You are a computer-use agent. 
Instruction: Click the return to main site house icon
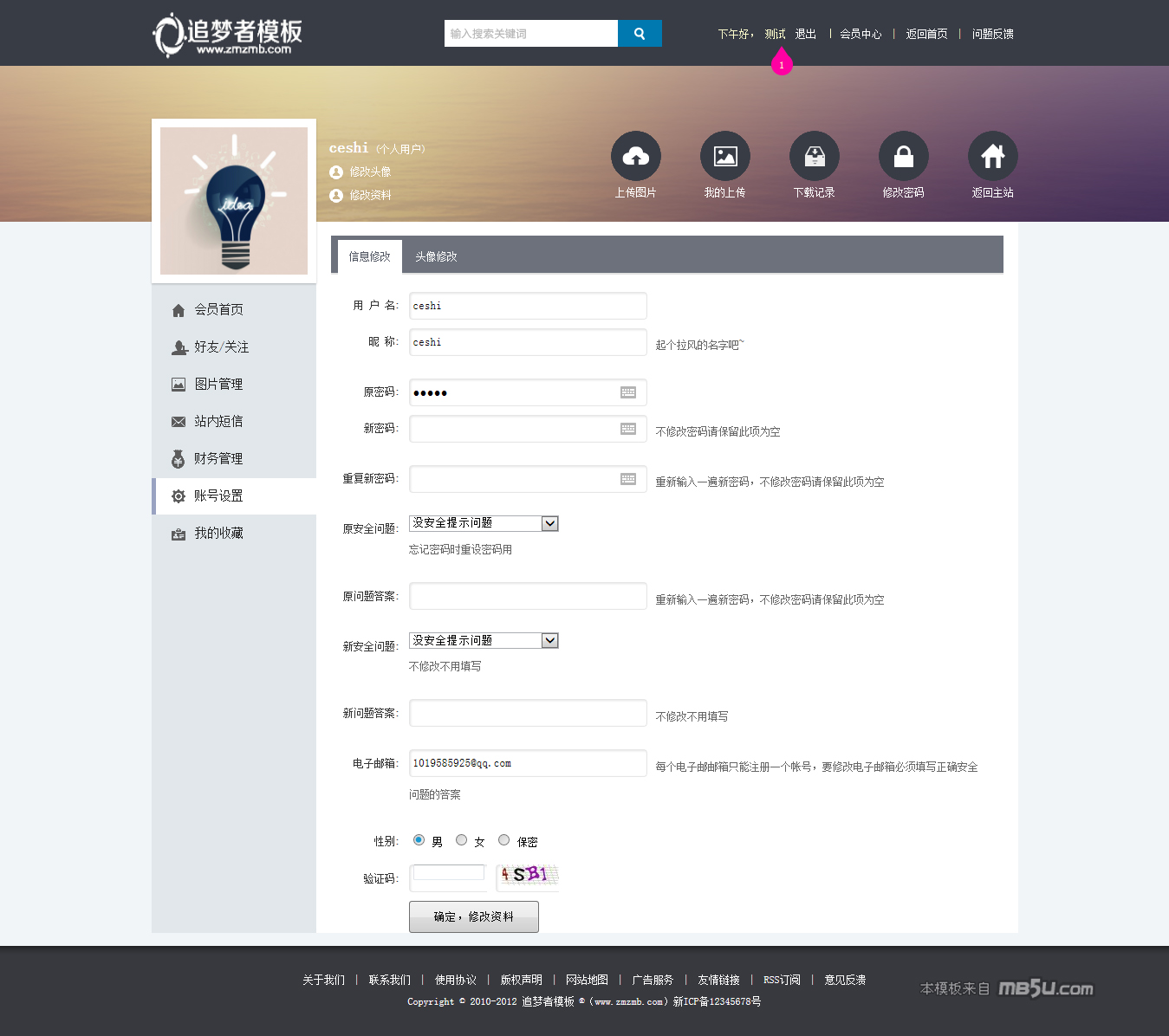point(992,156)
